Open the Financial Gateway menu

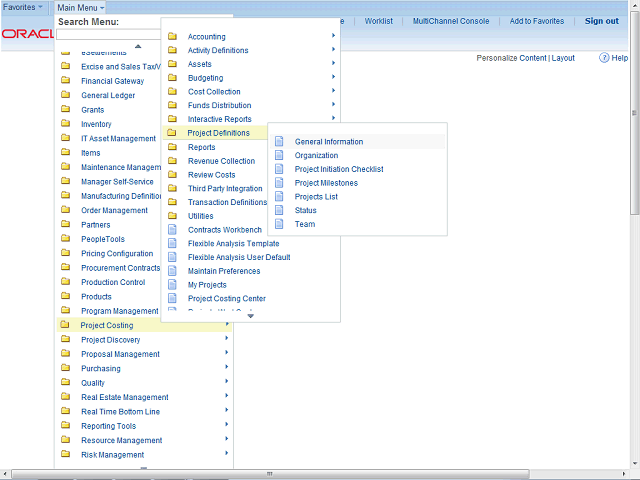coord(112,81)
